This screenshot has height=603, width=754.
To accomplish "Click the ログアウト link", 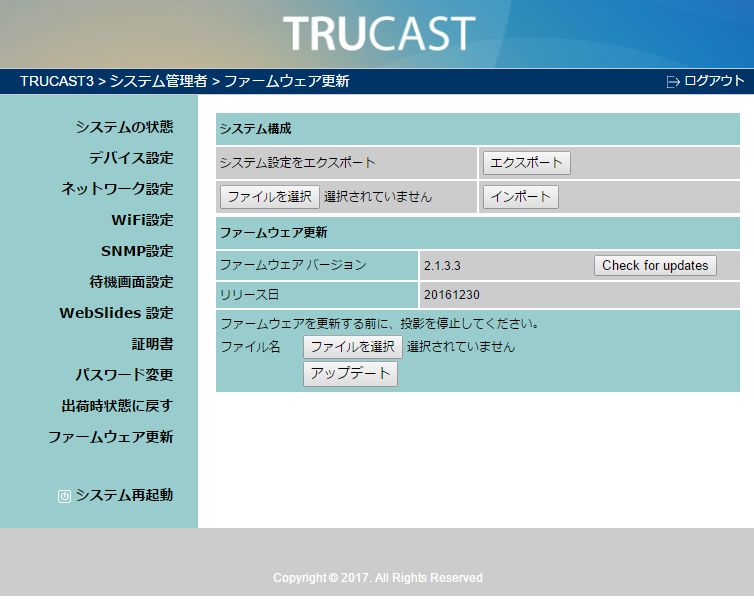I will tap(714, 81).
